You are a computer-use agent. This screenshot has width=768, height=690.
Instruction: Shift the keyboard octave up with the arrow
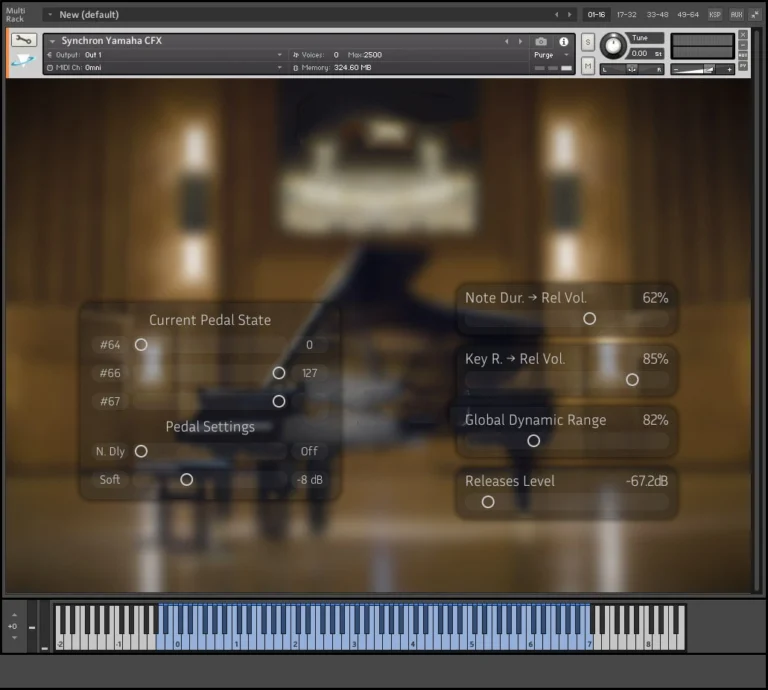click(x=14, y=615)
